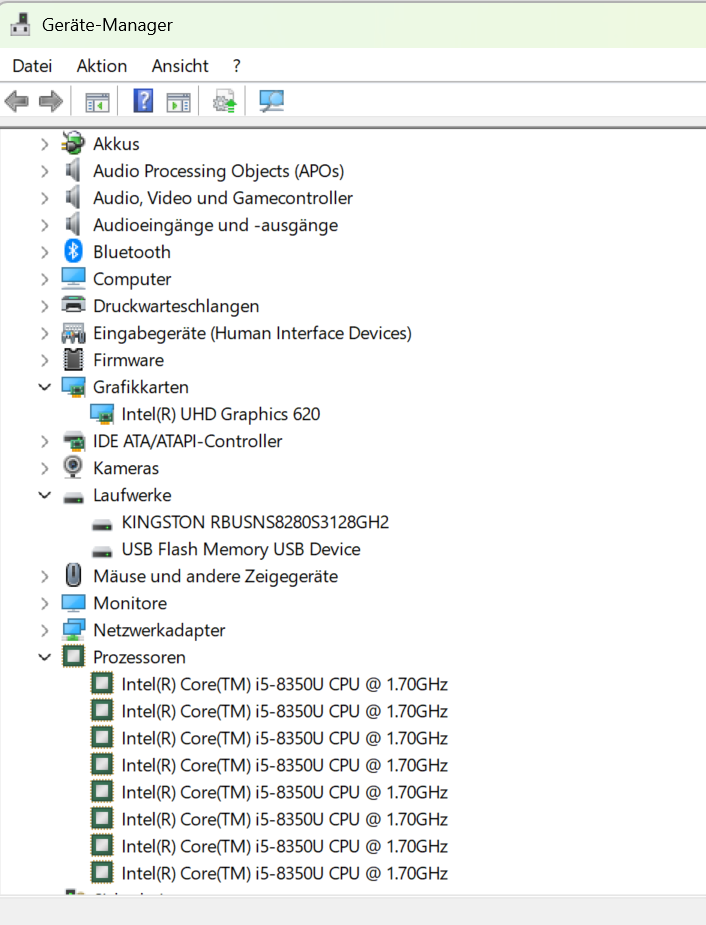Click the Grafikkarten display adapter icon

(73, 387)
